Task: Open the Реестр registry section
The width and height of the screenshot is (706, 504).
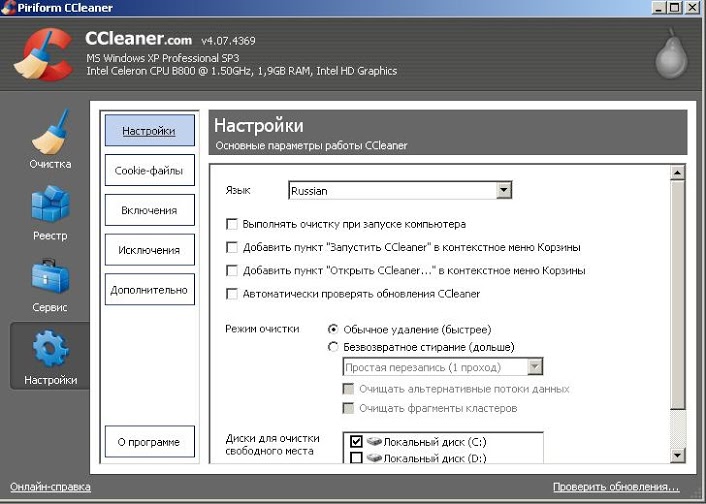Action: (50, 213)
